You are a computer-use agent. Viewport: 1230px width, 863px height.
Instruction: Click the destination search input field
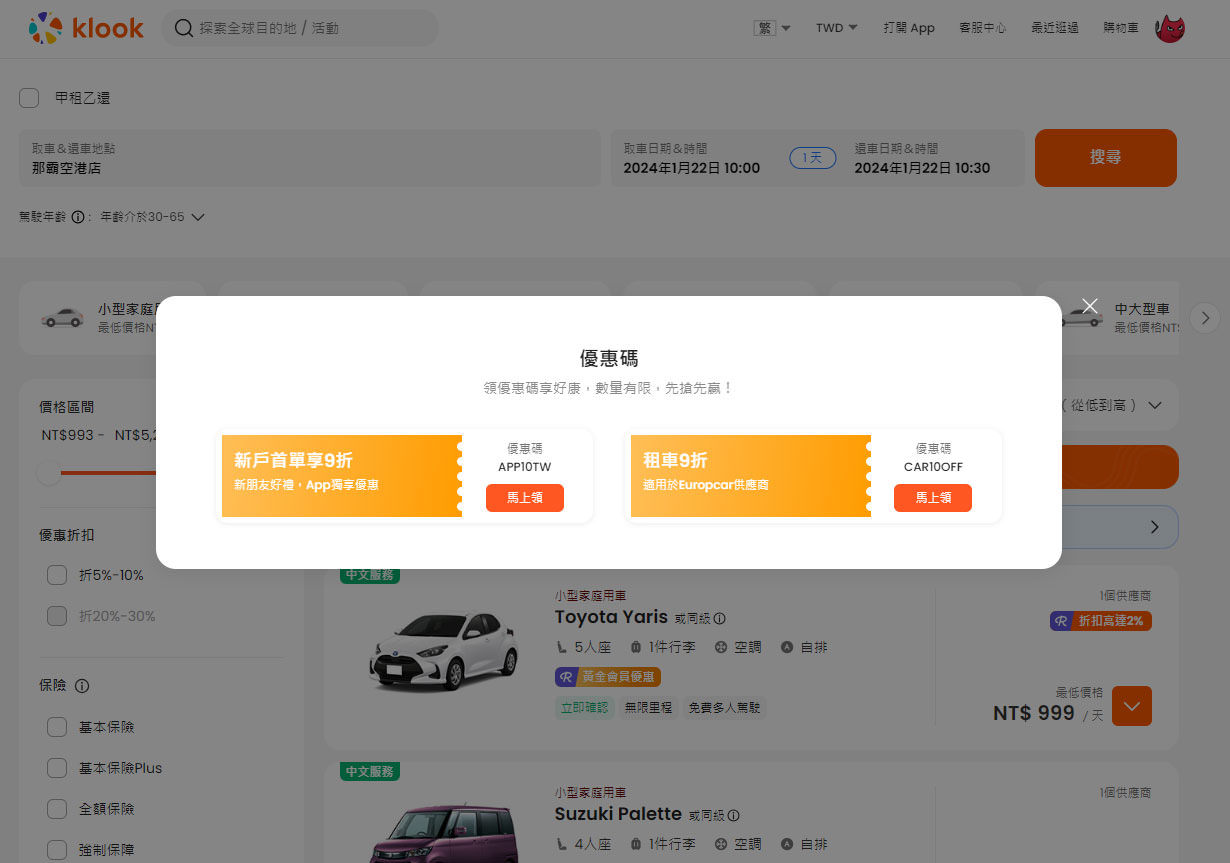click(x=300, y=28)
